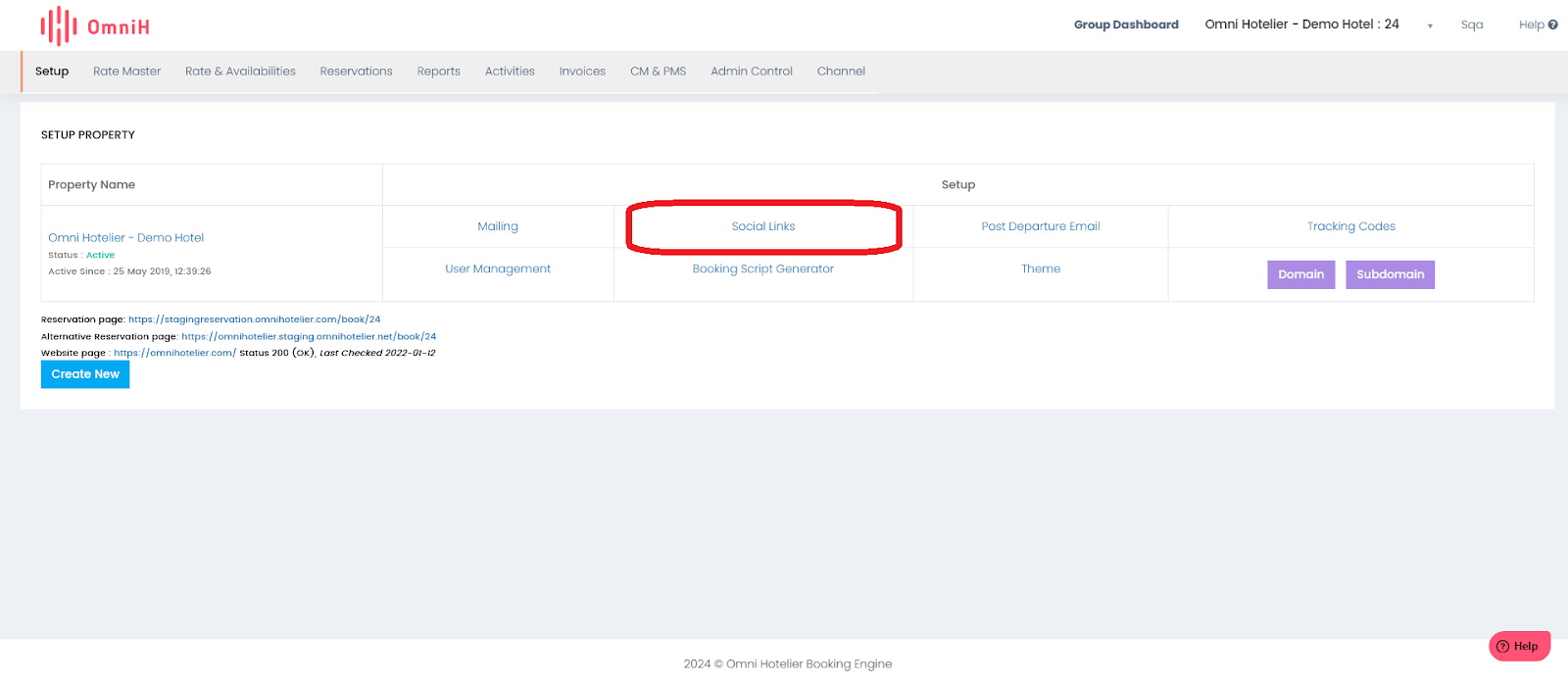Image resolution: width=1568 pixels, height=685 pixels.
Task: Open Tracking Codes setup
Action: coord(1350,226)
